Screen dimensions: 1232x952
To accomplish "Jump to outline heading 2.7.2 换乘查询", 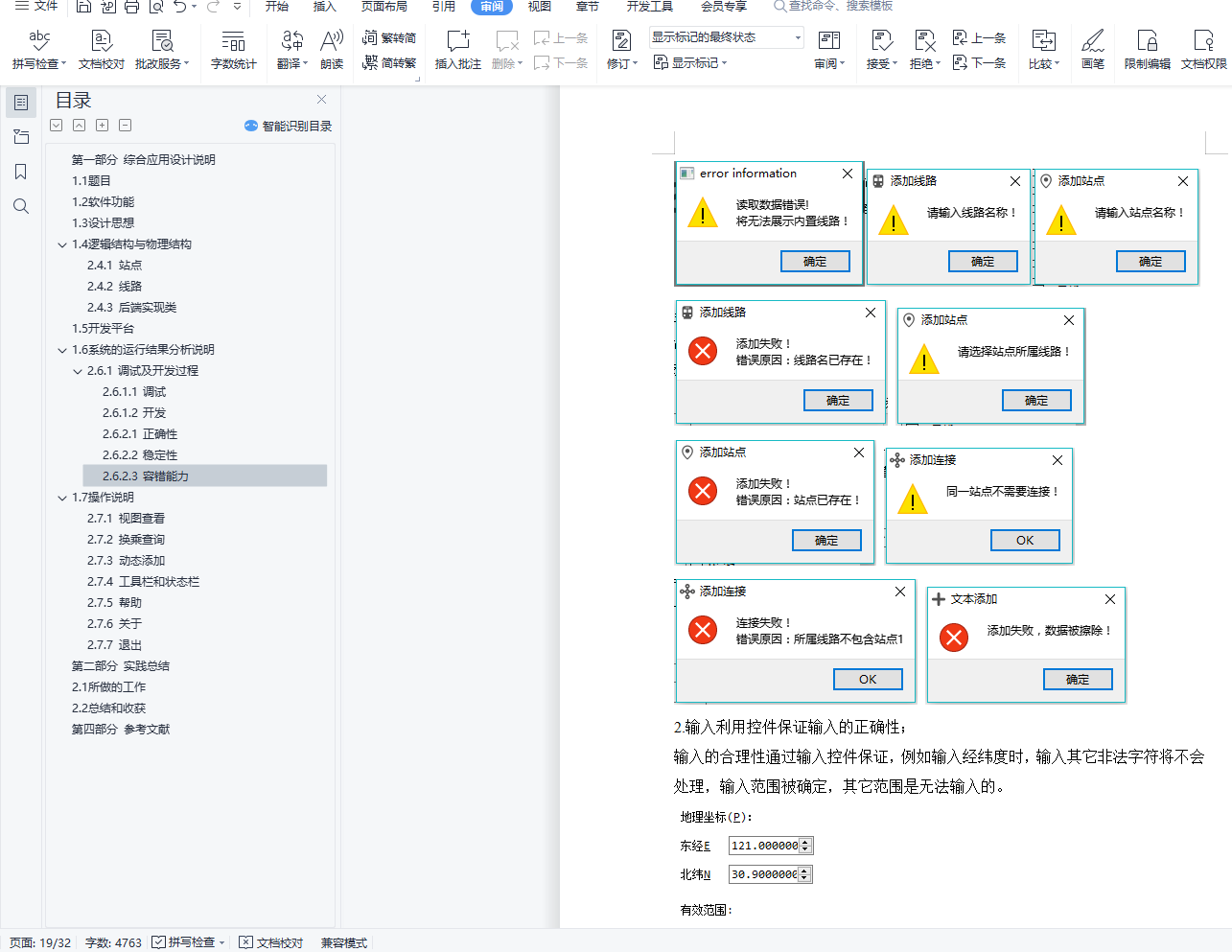I will [127, 540].
